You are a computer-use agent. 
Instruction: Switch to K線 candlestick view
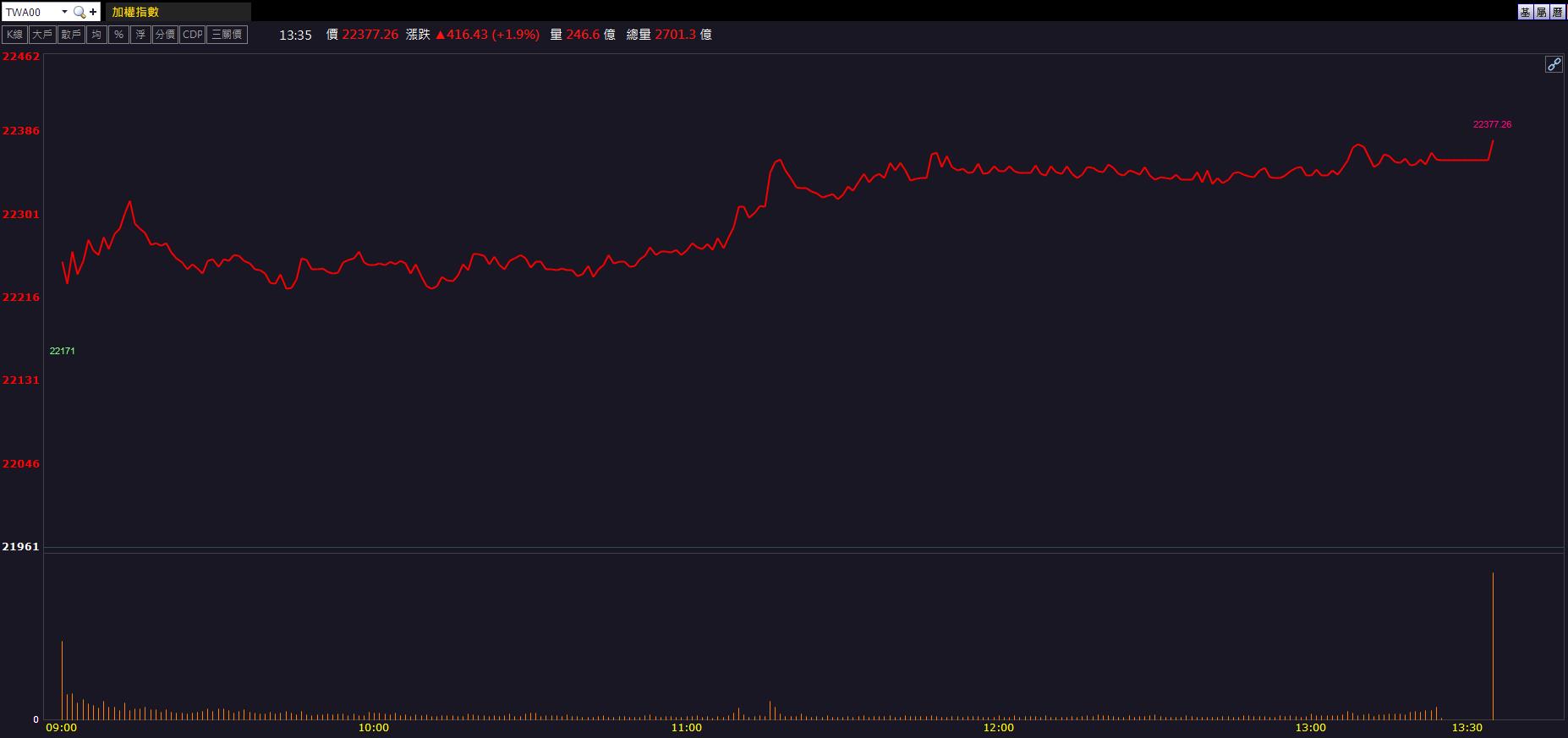click(15, 35)
